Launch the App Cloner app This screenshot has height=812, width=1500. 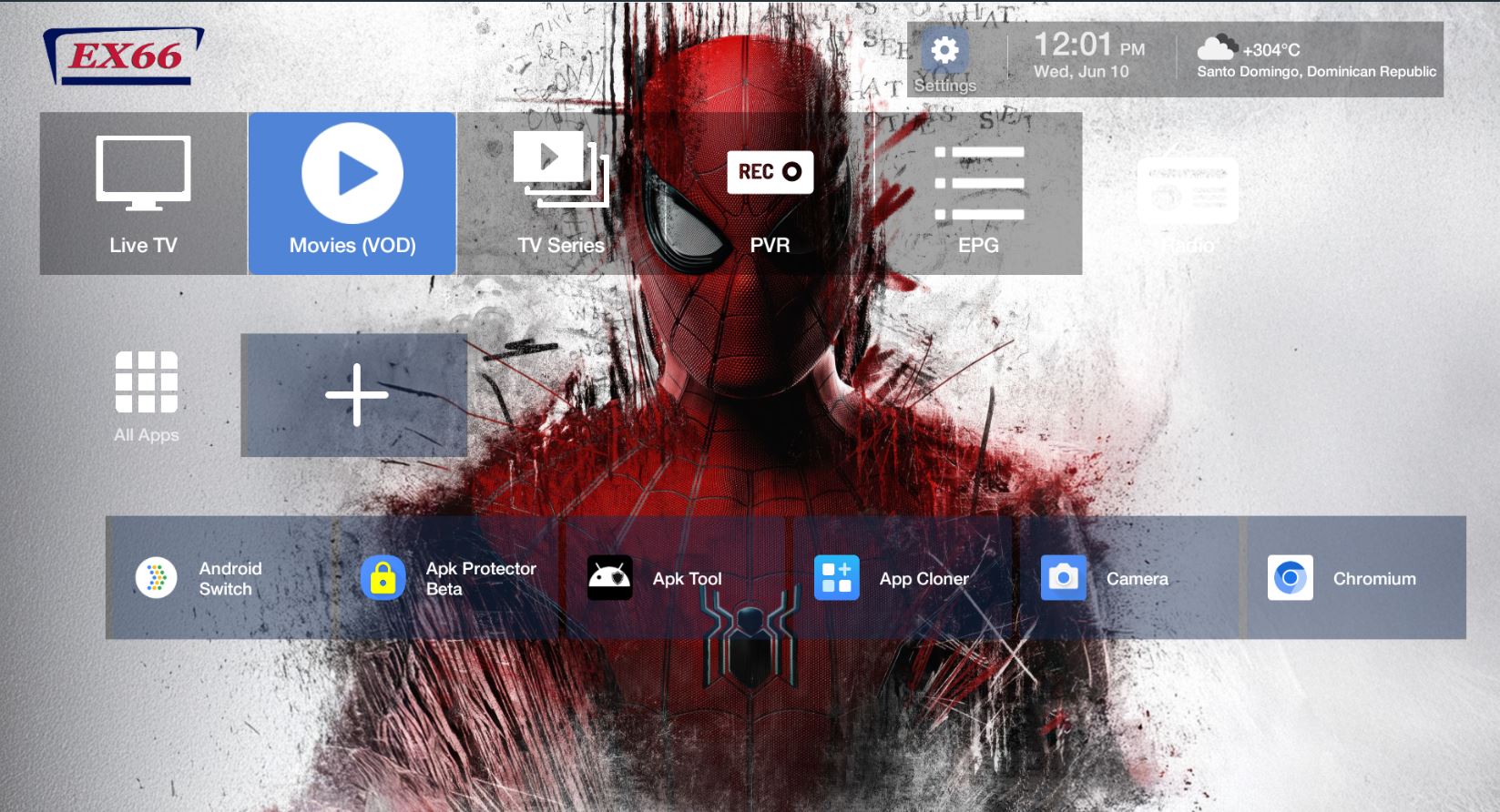(x=899, y=578)
